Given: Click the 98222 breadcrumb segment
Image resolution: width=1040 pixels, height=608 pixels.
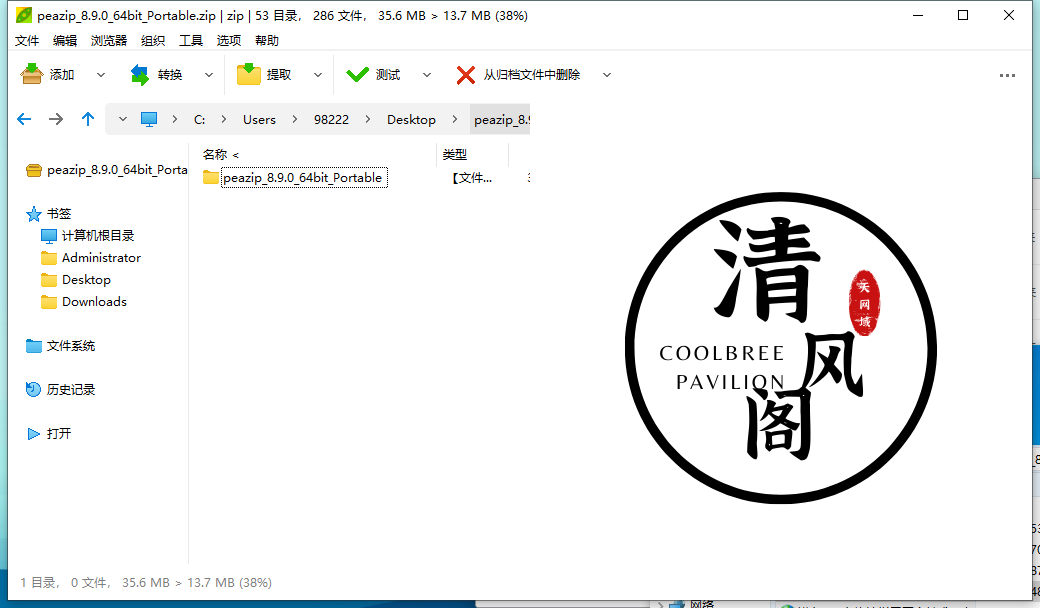Looking at the screenshot, I should [332, 119].
